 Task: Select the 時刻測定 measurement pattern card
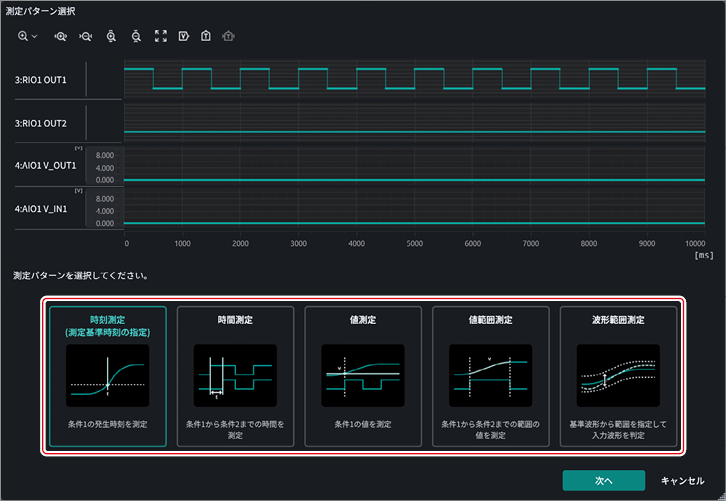click(x=108, y=376)
